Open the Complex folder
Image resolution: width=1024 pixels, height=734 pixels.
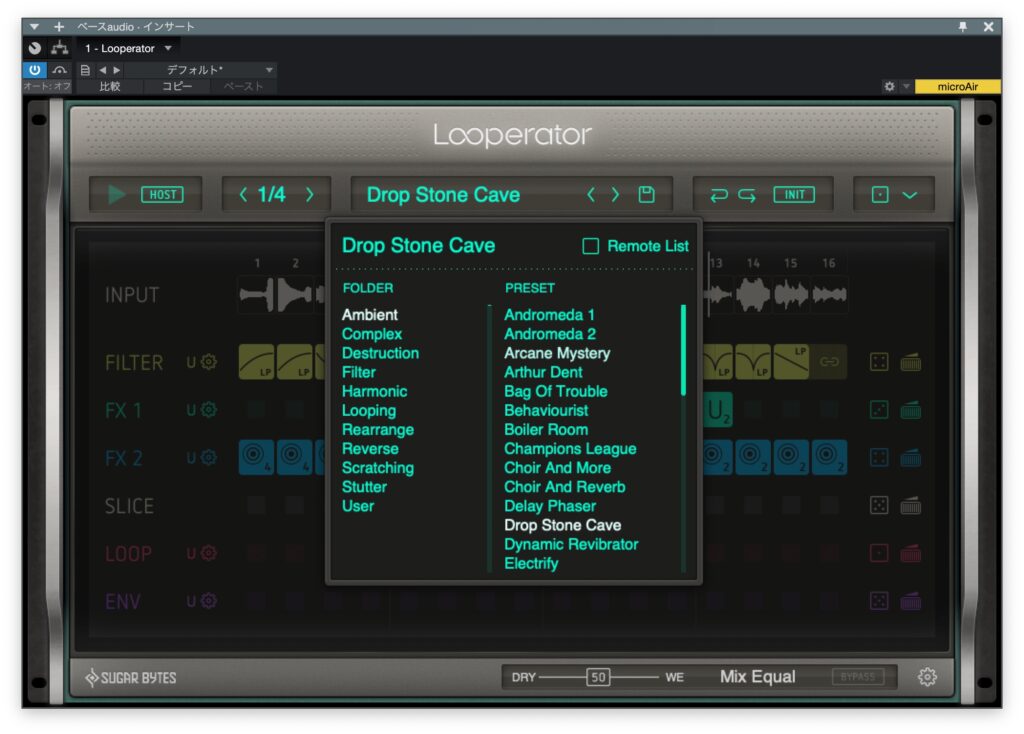[372, 334]
